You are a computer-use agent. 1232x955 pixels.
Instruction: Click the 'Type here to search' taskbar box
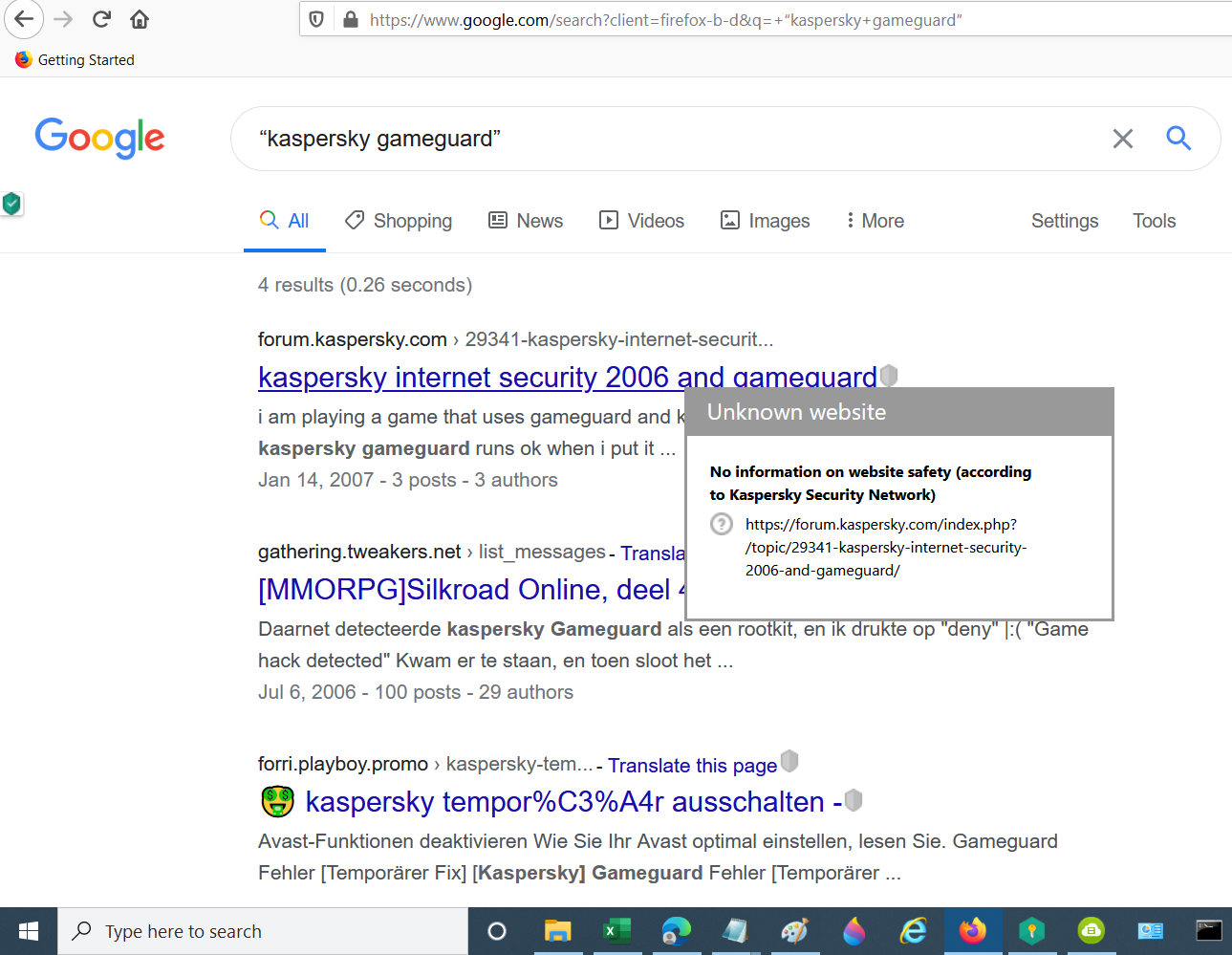point(263,931)
